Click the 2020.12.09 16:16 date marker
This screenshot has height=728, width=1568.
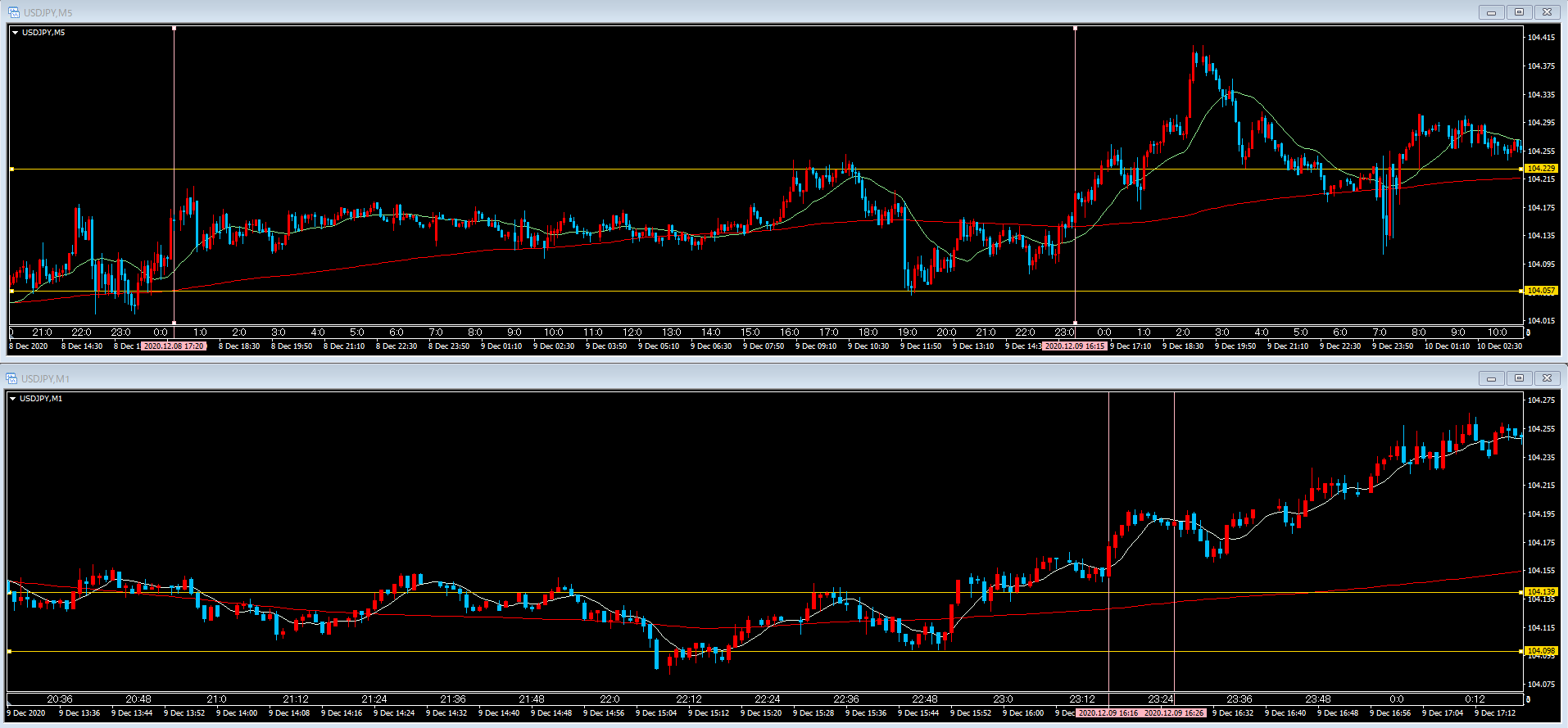coord(1108,713)
